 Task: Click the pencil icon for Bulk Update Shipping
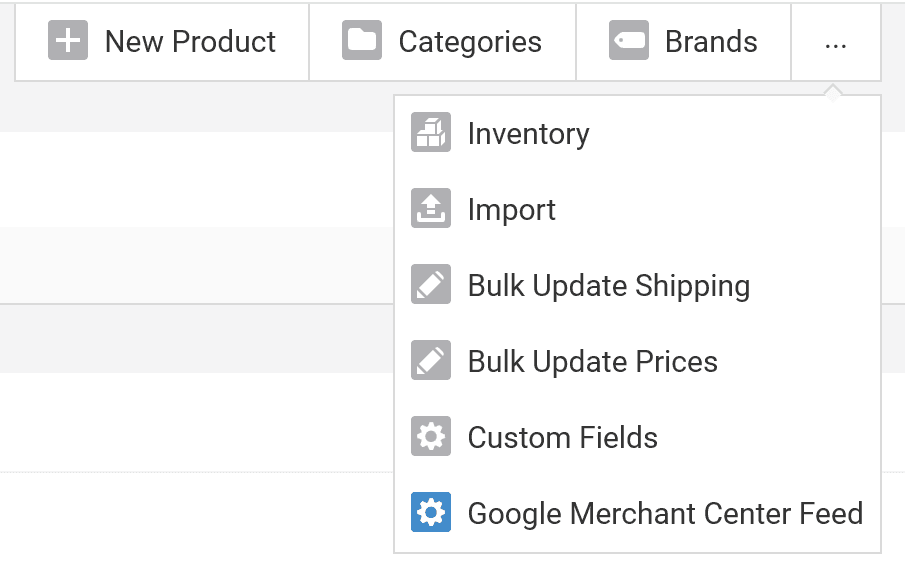[x=431, y=285]
